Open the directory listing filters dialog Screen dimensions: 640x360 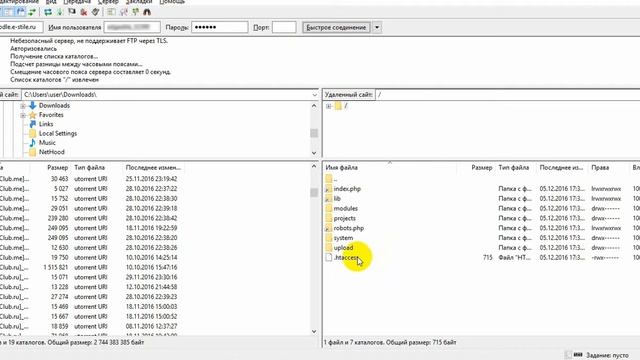(111, 12)
